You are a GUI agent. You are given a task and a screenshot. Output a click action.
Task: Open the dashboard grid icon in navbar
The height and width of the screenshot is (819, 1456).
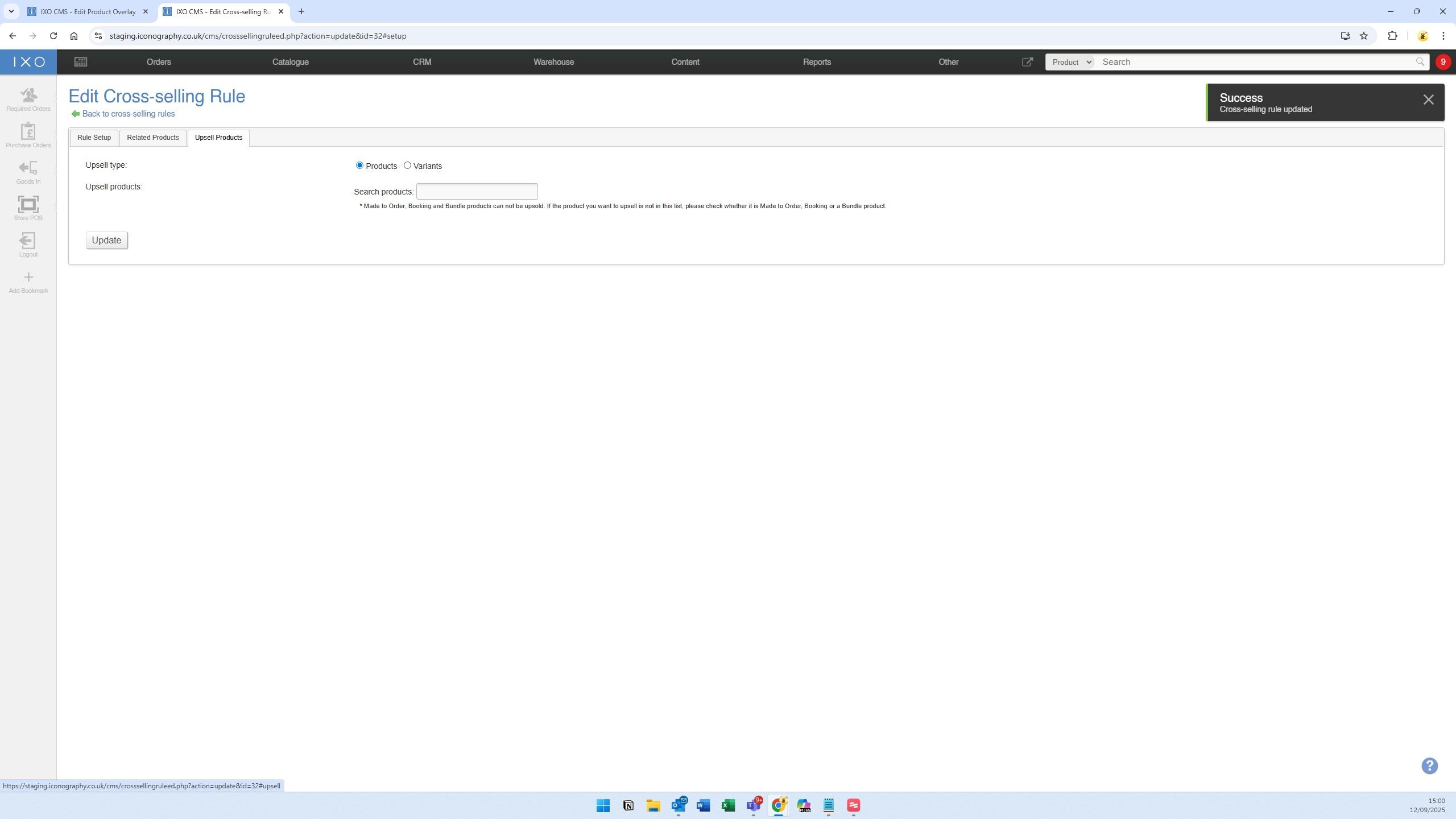[80, 62]
